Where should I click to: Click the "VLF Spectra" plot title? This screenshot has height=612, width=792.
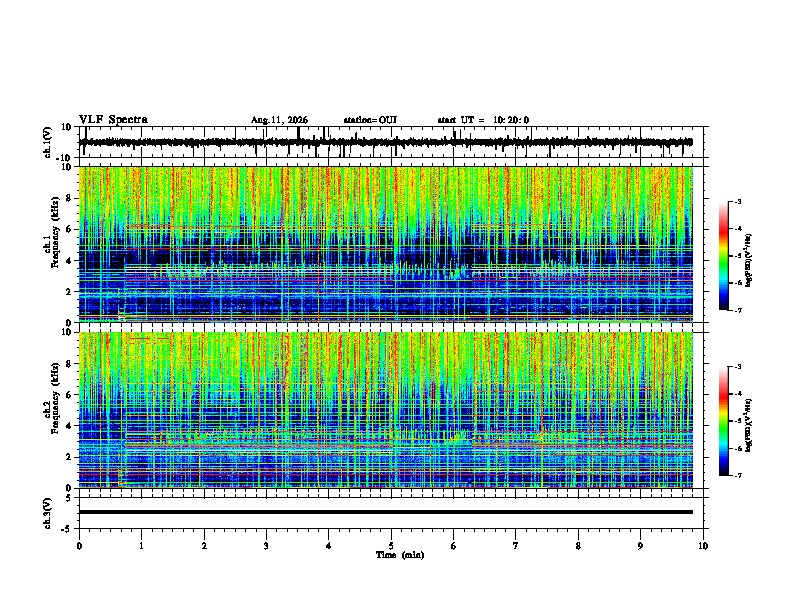[x=113, y=119]
